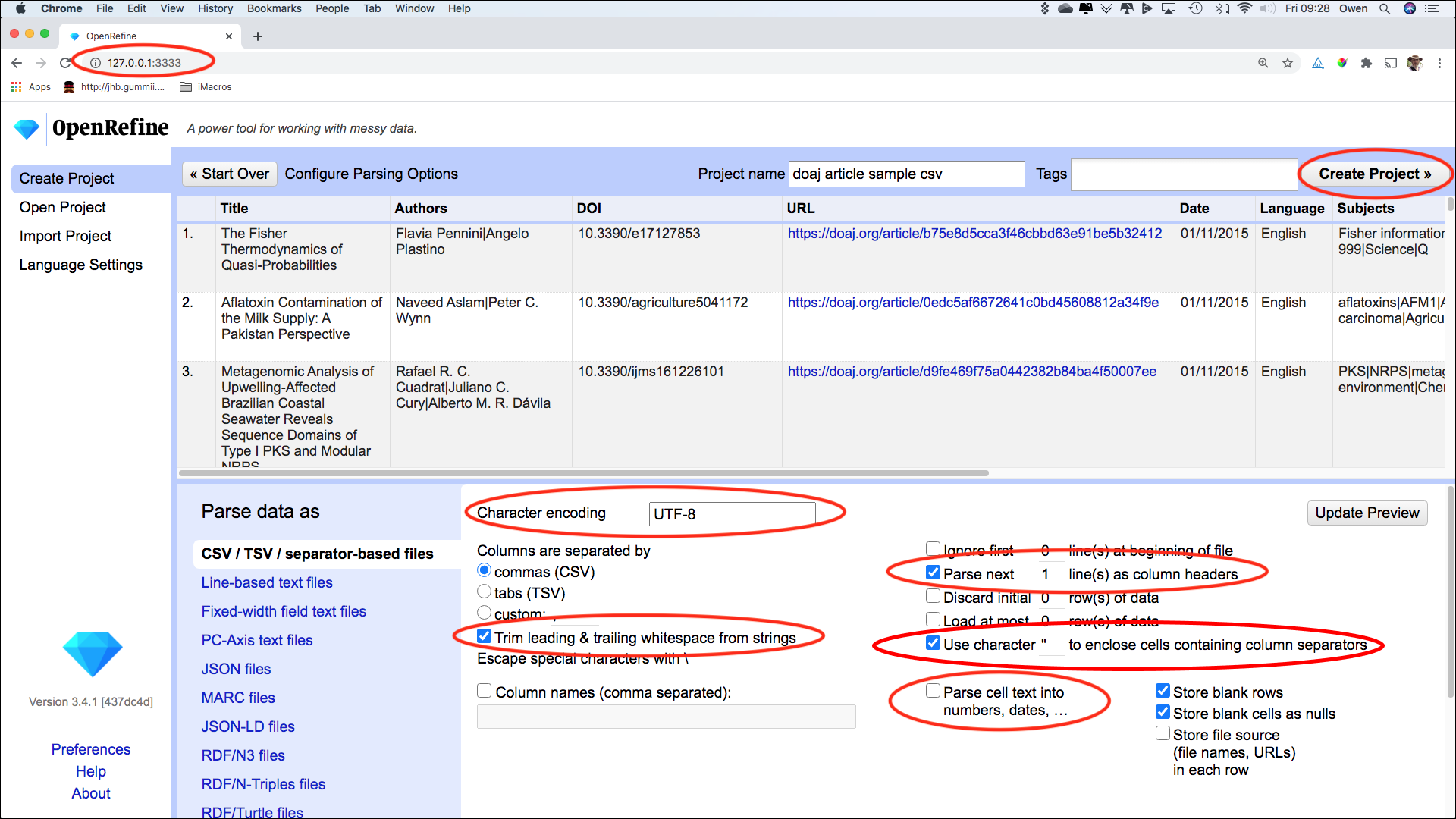
Task: Click the forward navigation arrow icon
Action: 40,63
